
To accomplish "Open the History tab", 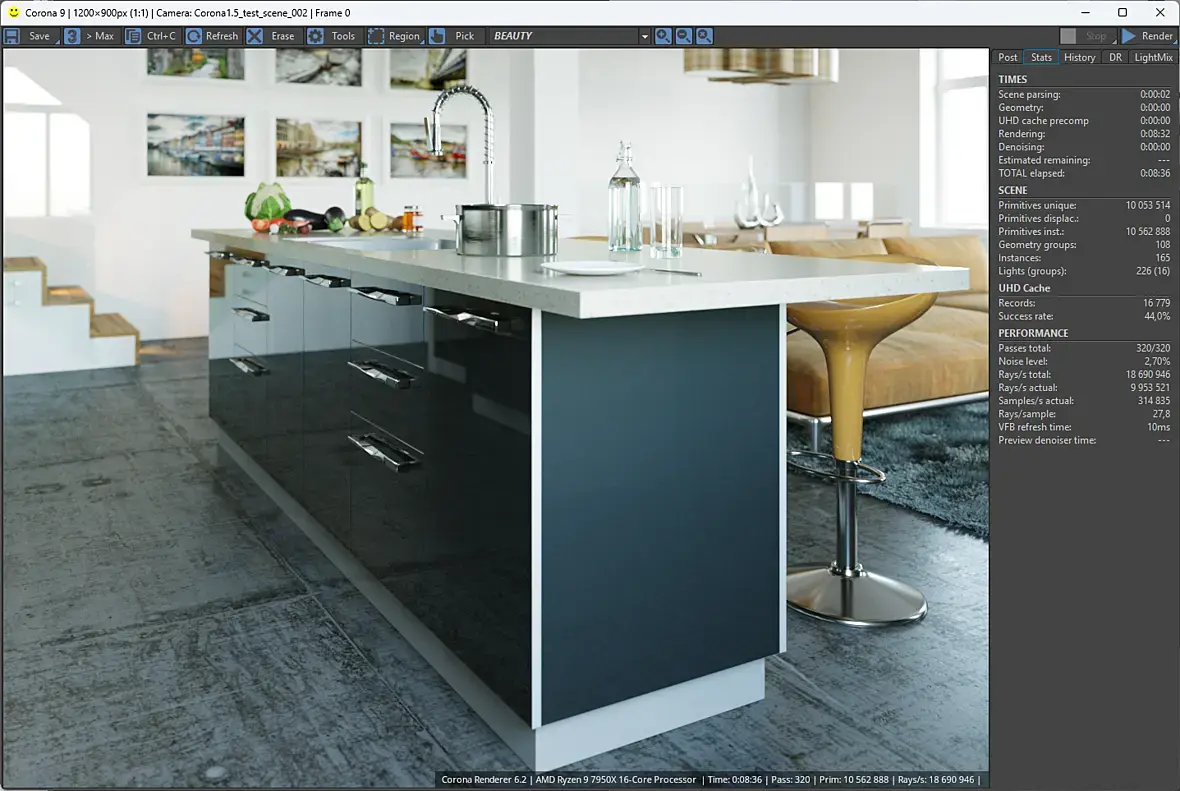I will pyautogui.click(x=1079, y=57).
